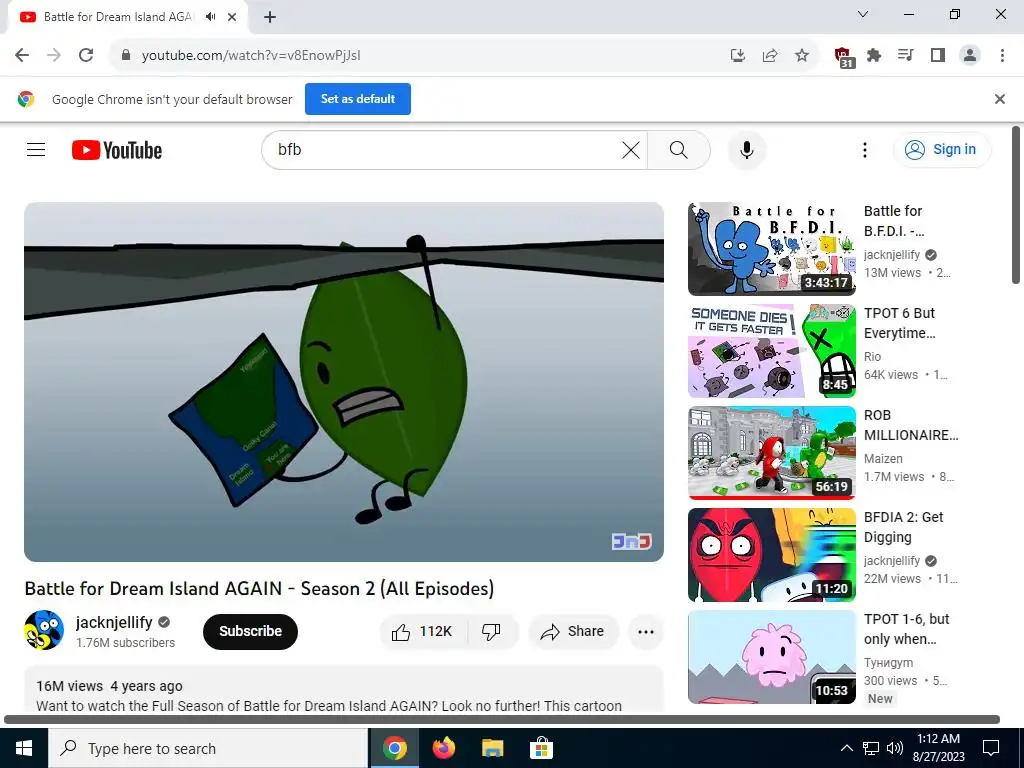Click the address bar URL
The image size is (1024, 768).
click(251, 56)
